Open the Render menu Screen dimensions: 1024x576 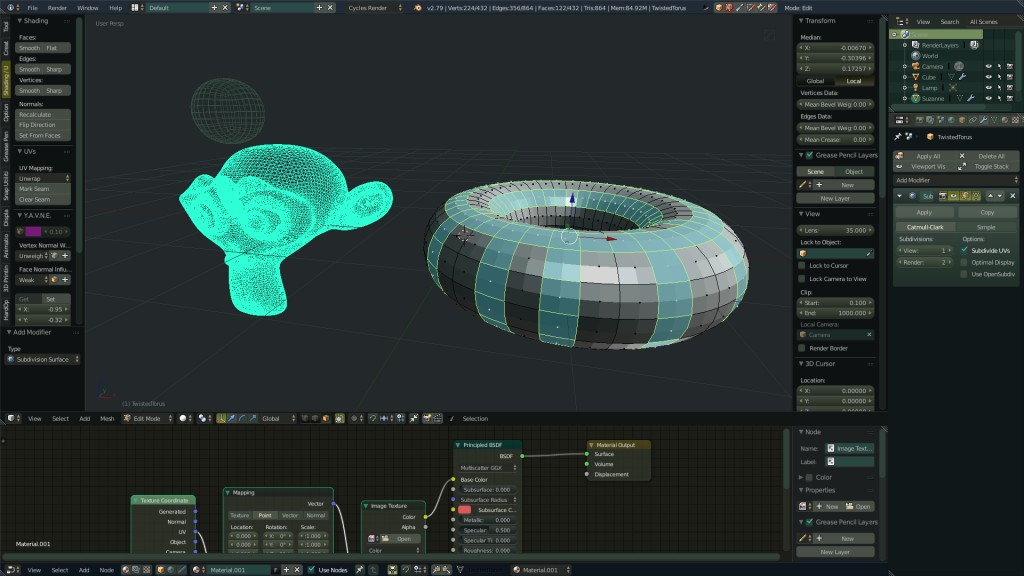(57, 8)
